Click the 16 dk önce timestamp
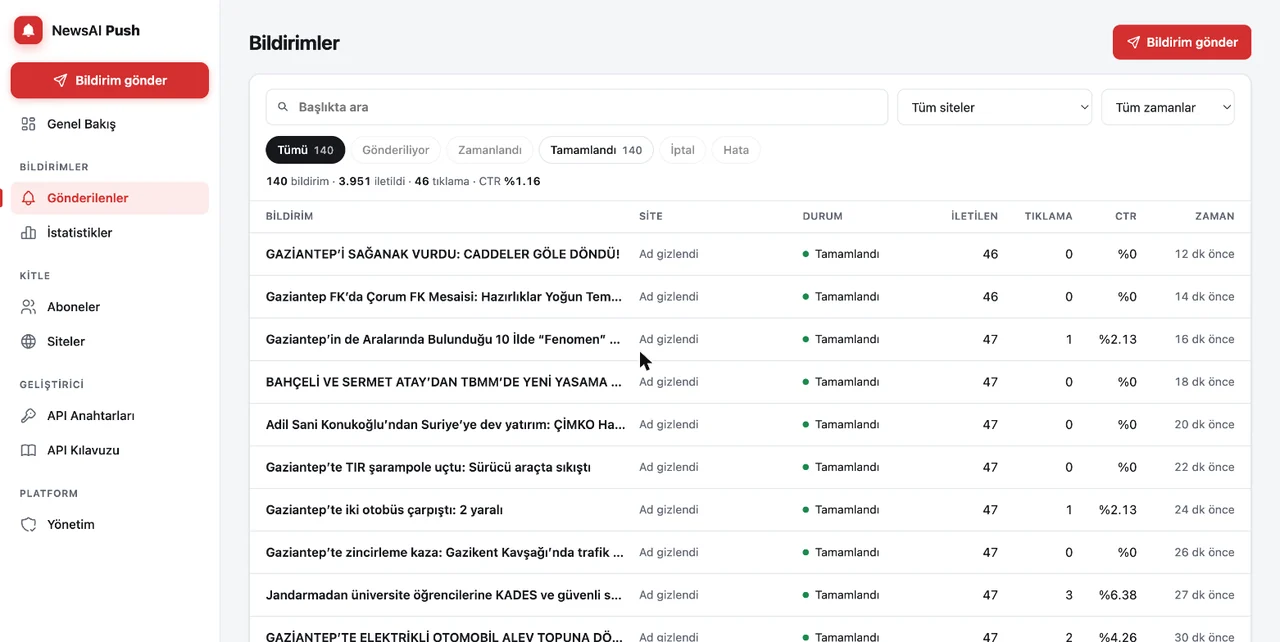The height and width of the screenshot is (642, 1280). [1205, 339]
